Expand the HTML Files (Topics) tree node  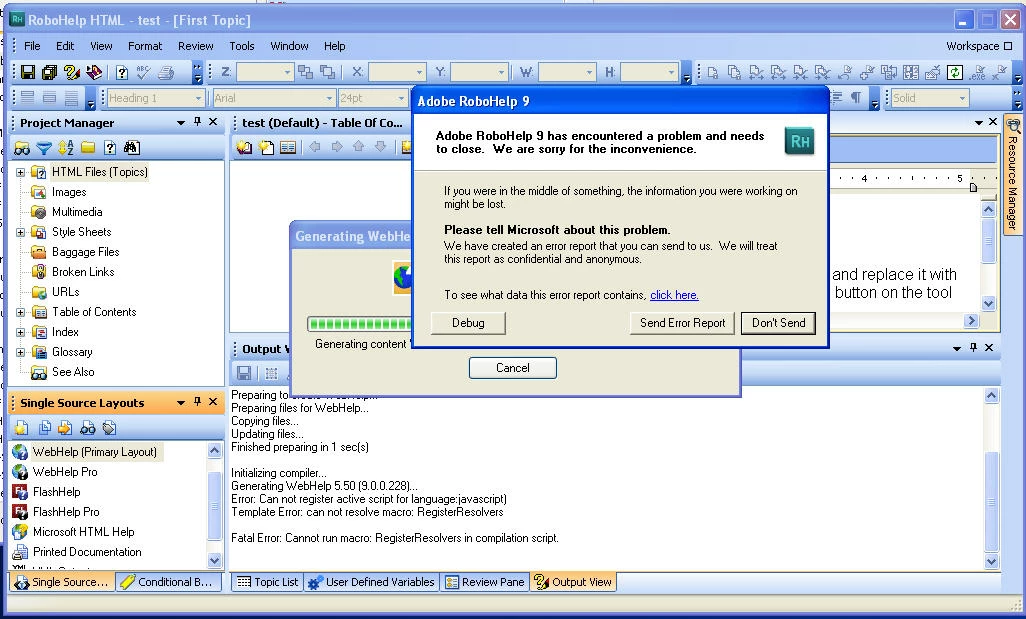20,172
